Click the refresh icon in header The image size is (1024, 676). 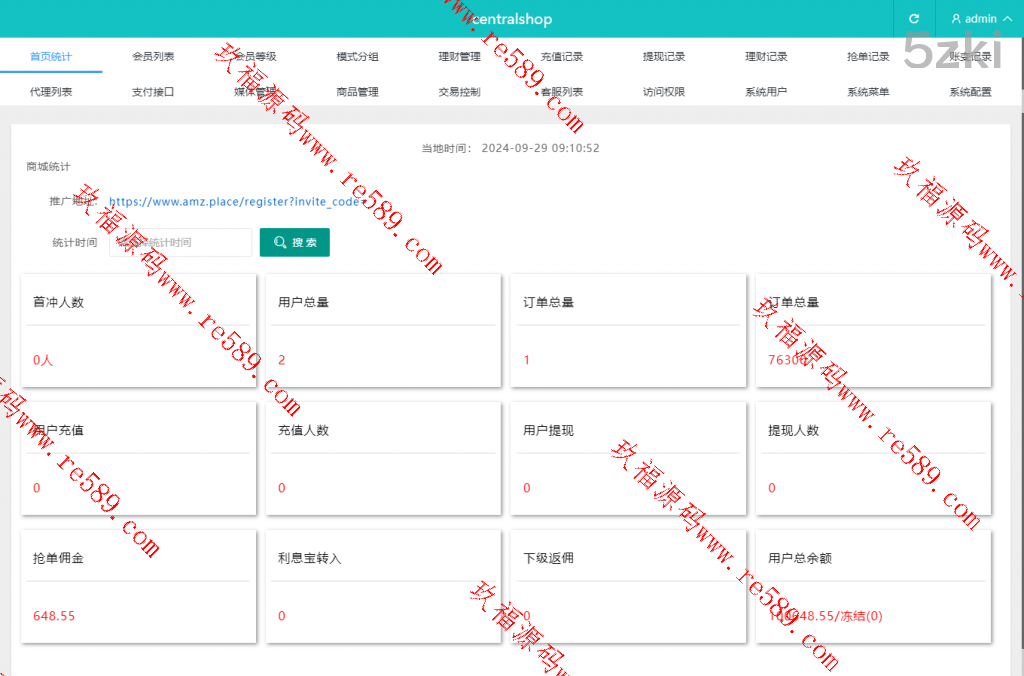click(x=914, y=19)
